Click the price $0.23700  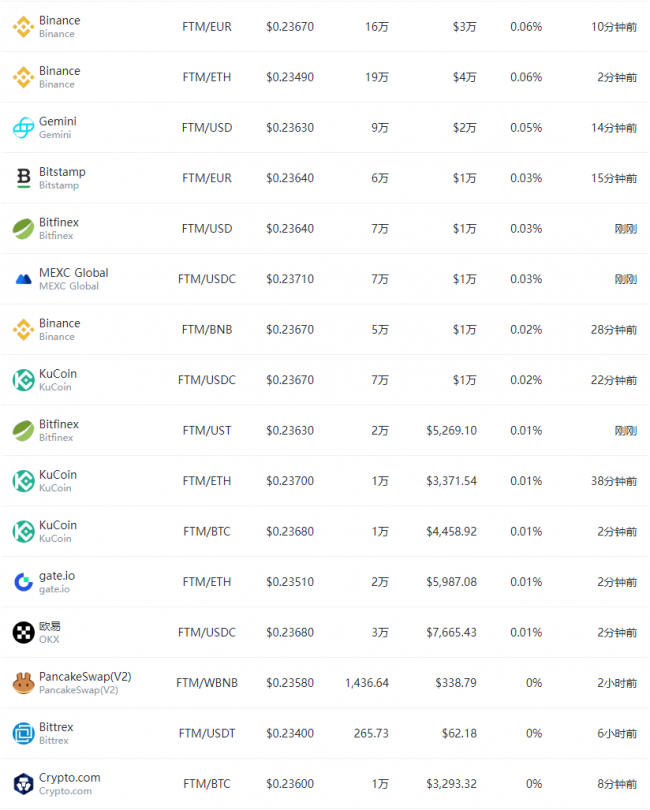[290, 481]
